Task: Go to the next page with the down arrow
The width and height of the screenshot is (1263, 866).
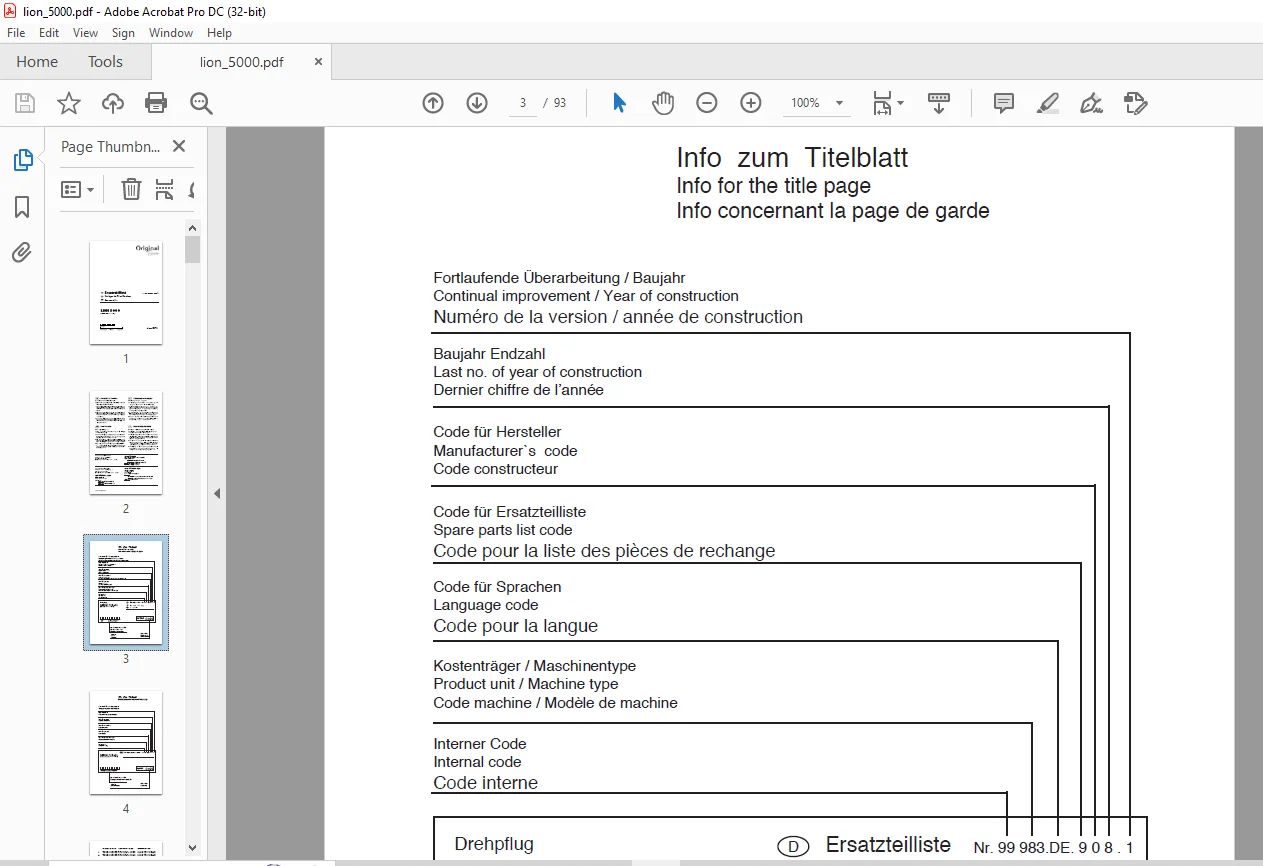Action: (477, 103)
